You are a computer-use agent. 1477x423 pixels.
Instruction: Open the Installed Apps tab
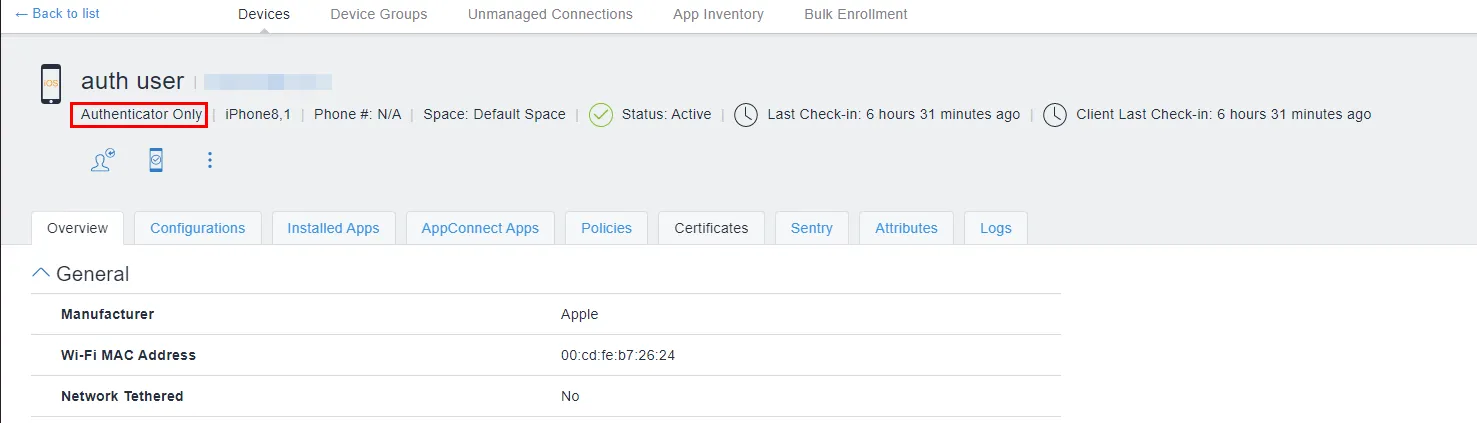point(333,228)
